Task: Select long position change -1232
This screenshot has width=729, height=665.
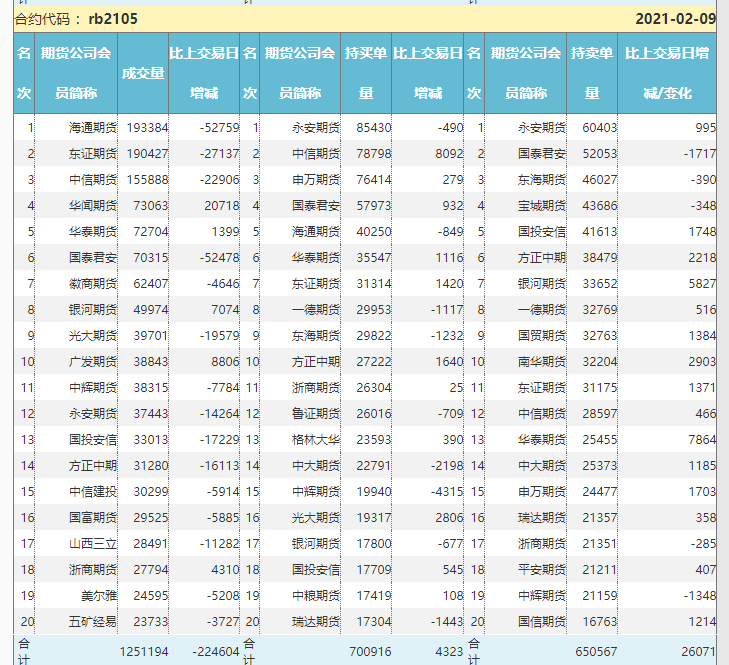Action: [447, 336]
